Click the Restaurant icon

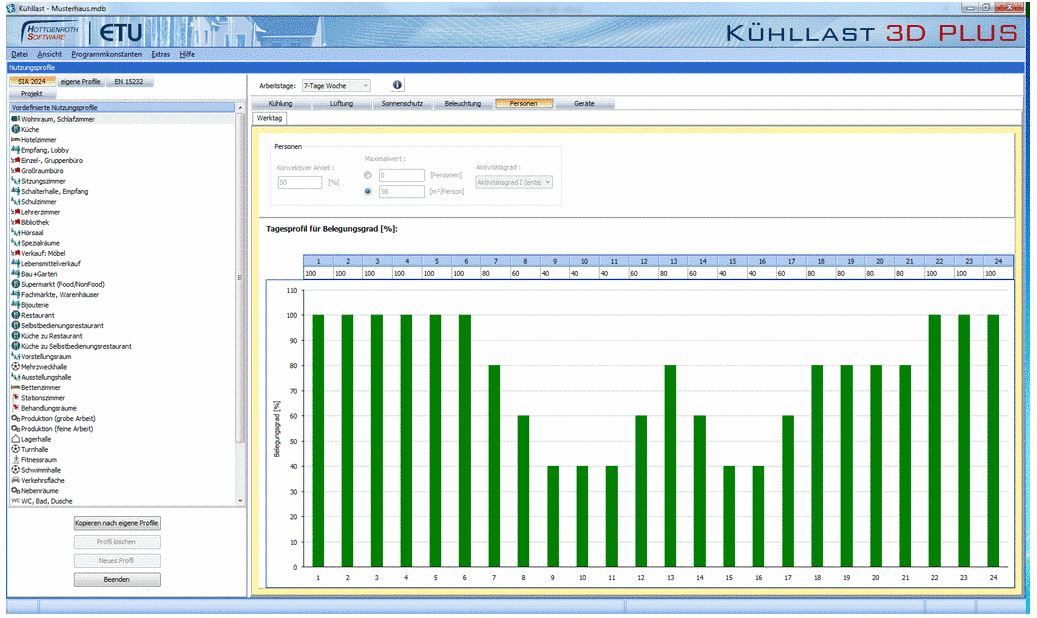coord(15,315)
